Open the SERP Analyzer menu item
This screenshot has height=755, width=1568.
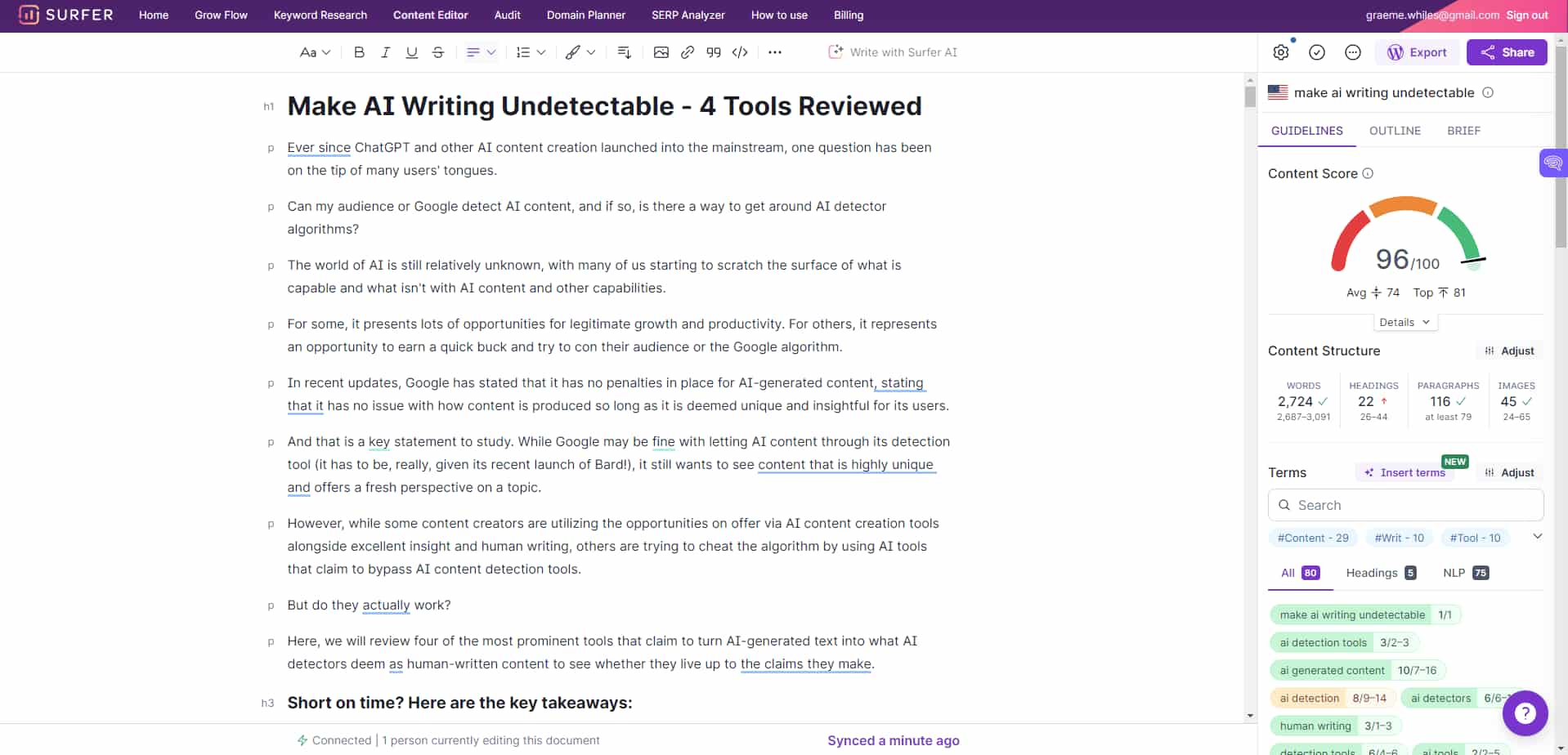pyautogui.click(x=688, y=15)
